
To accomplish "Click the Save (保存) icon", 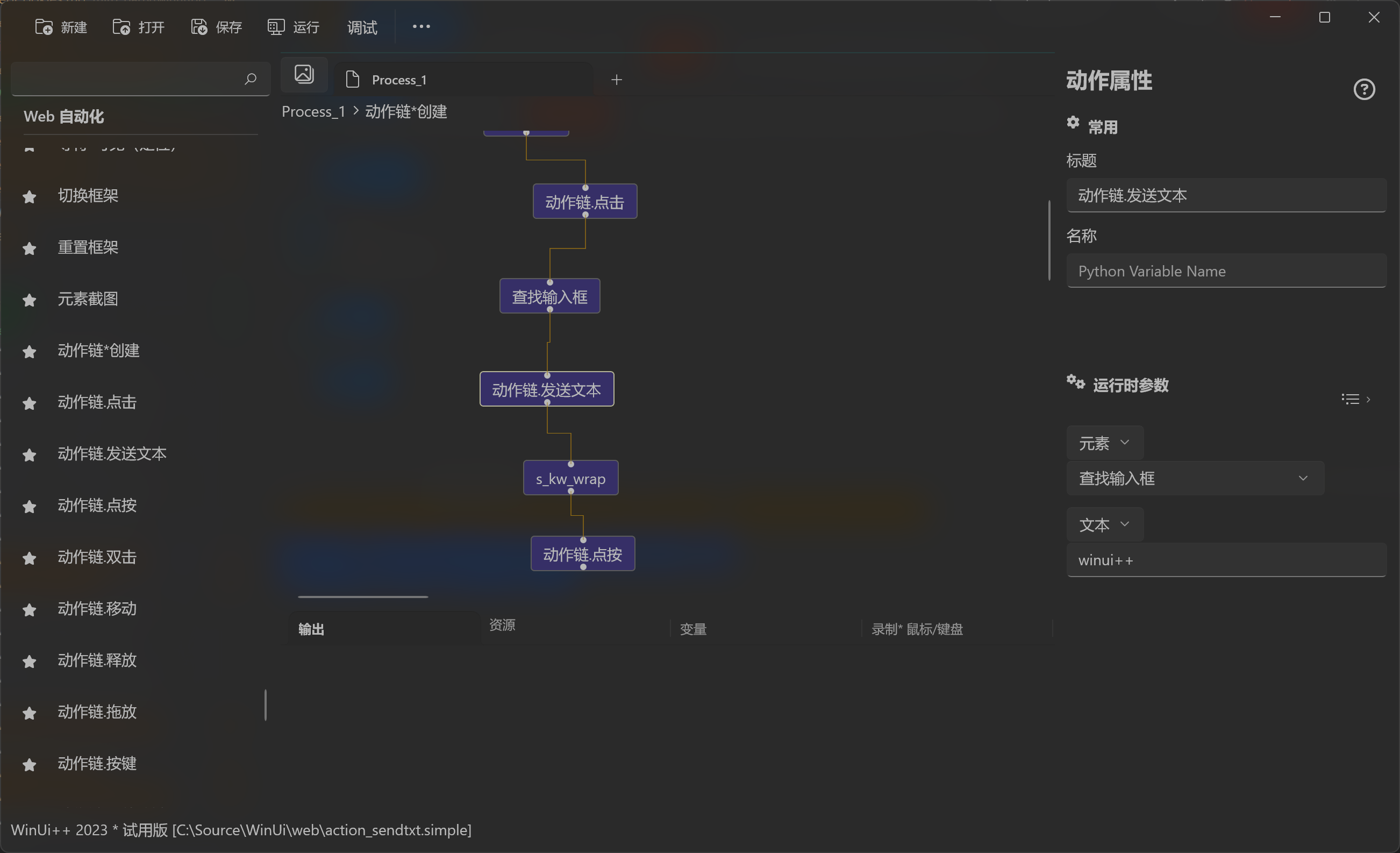I will coord(199,27).
